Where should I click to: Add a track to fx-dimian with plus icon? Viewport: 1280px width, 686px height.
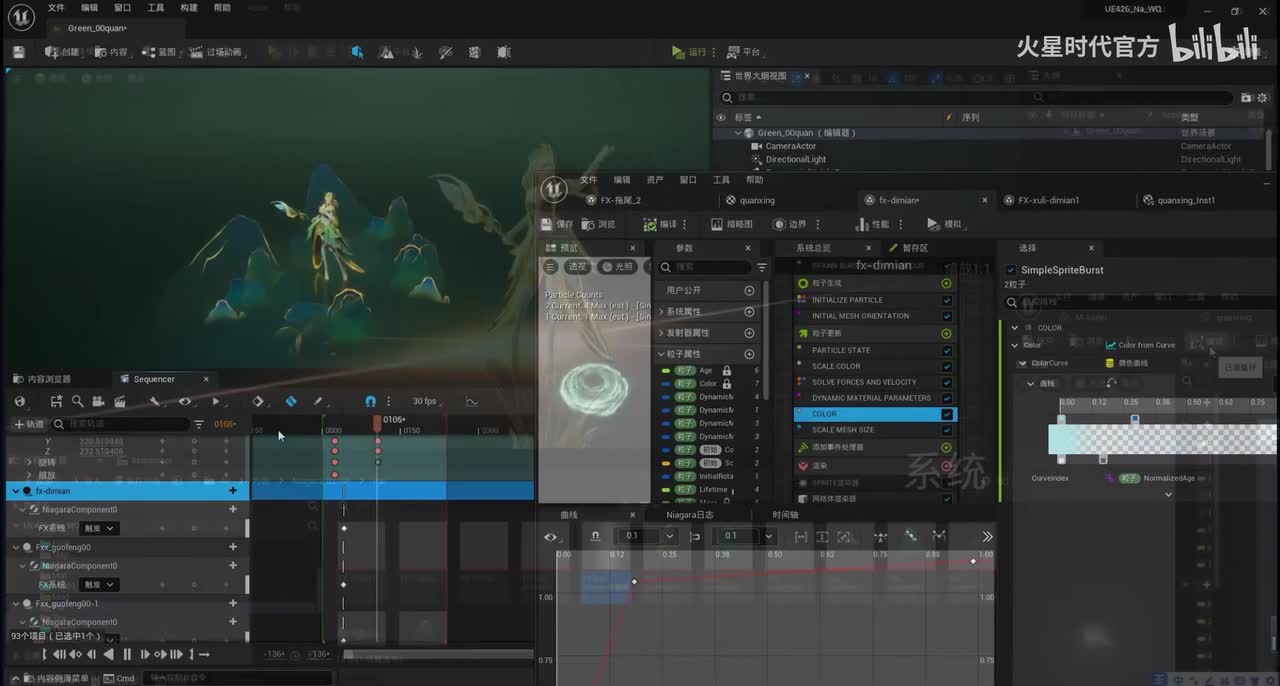pos(233,491)
